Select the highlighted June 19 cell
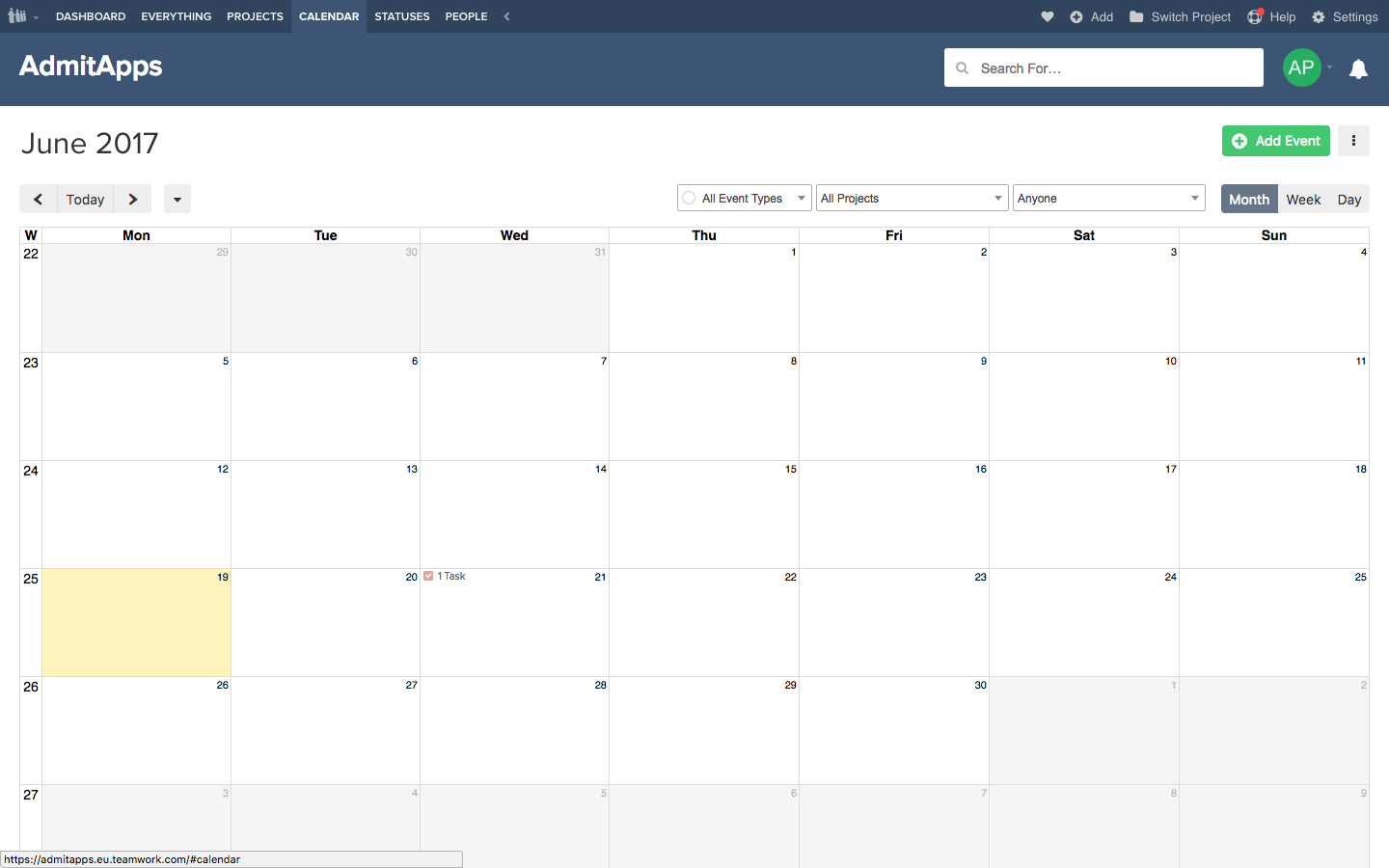The height and width of the screenshot is (868, 1389). (x=136, y=622)
